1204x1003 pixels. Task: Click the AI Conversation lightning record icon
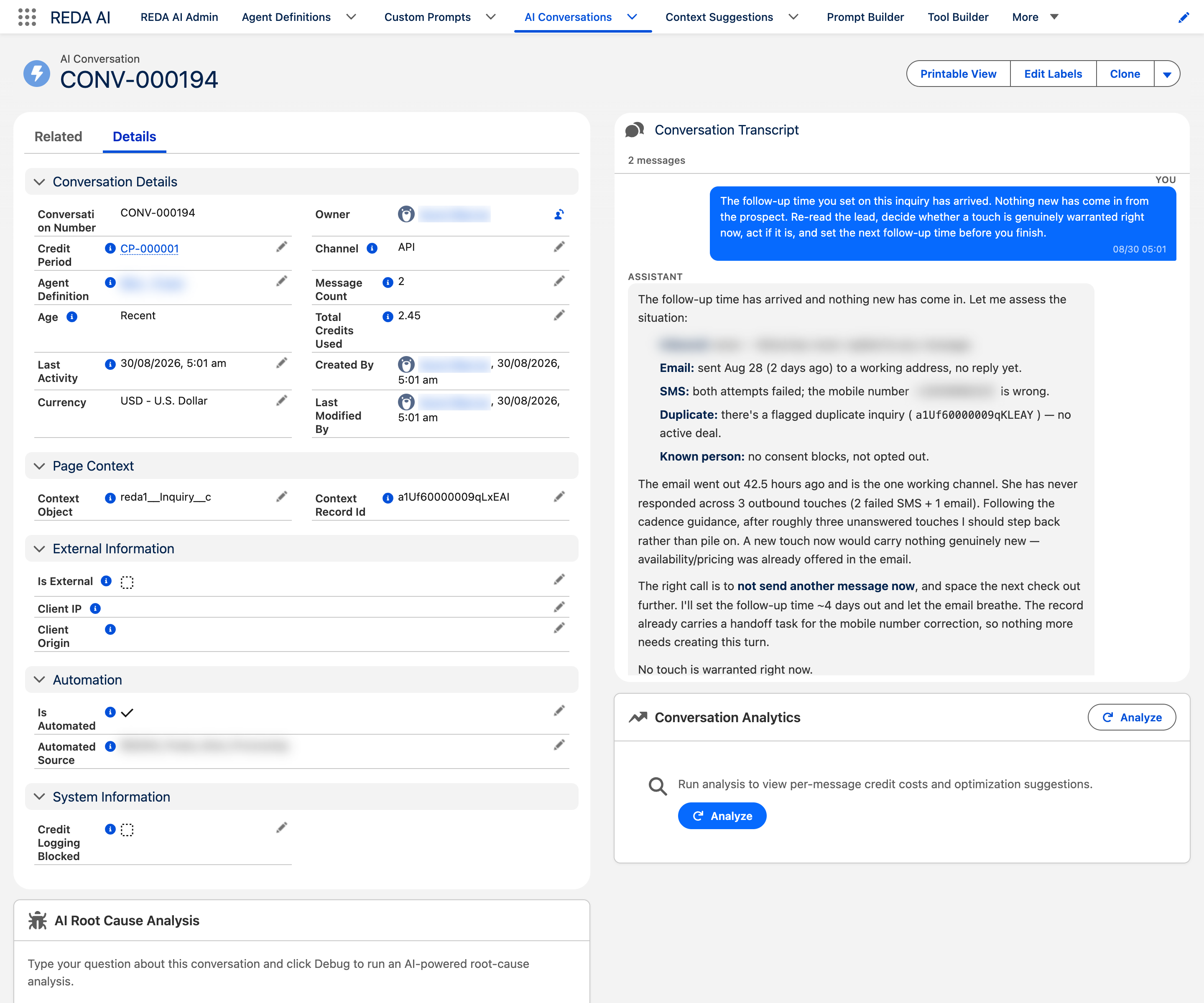pos(37,74)
